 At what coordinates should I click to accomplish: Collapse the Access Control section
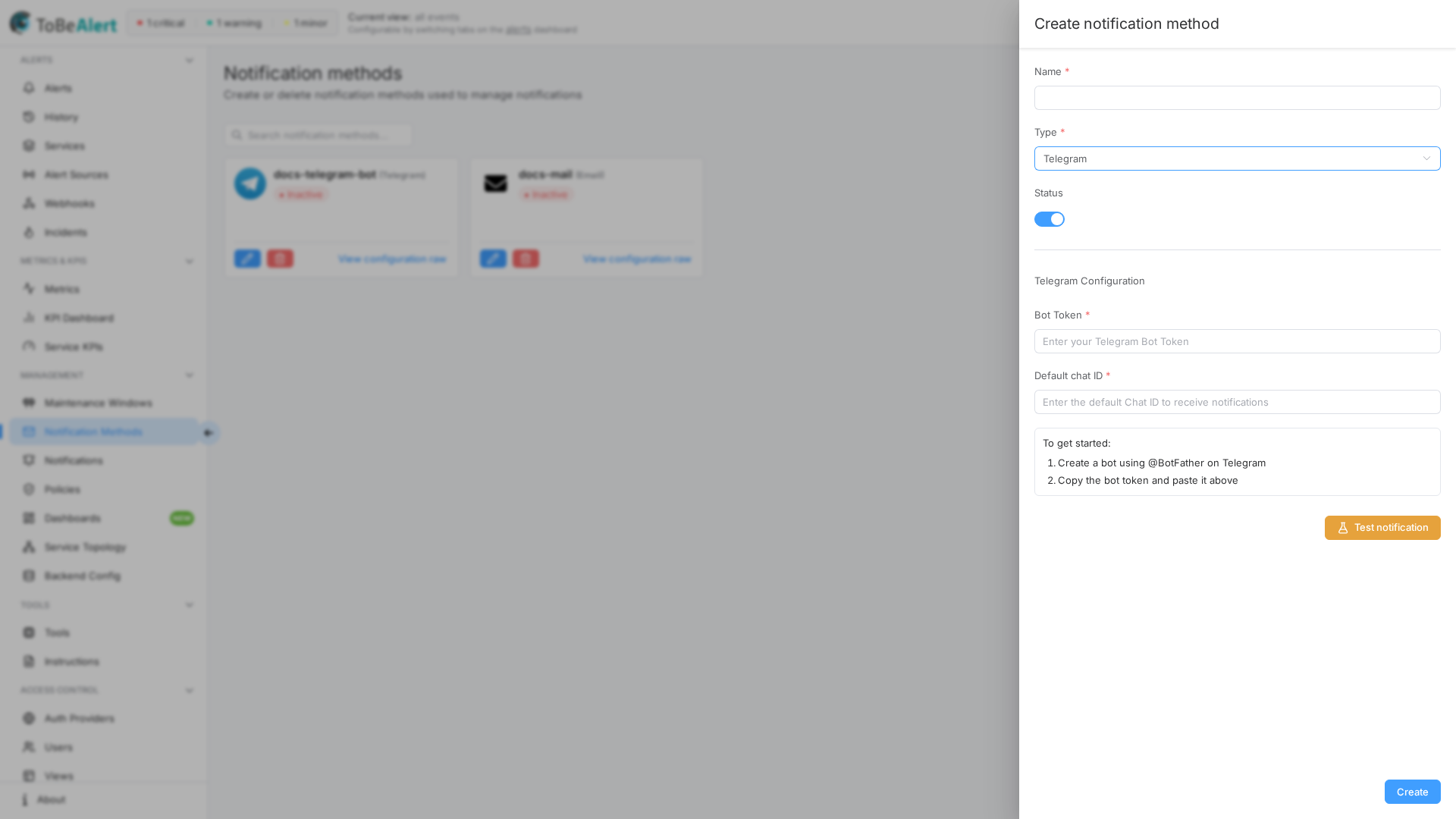tap(190, 691)
